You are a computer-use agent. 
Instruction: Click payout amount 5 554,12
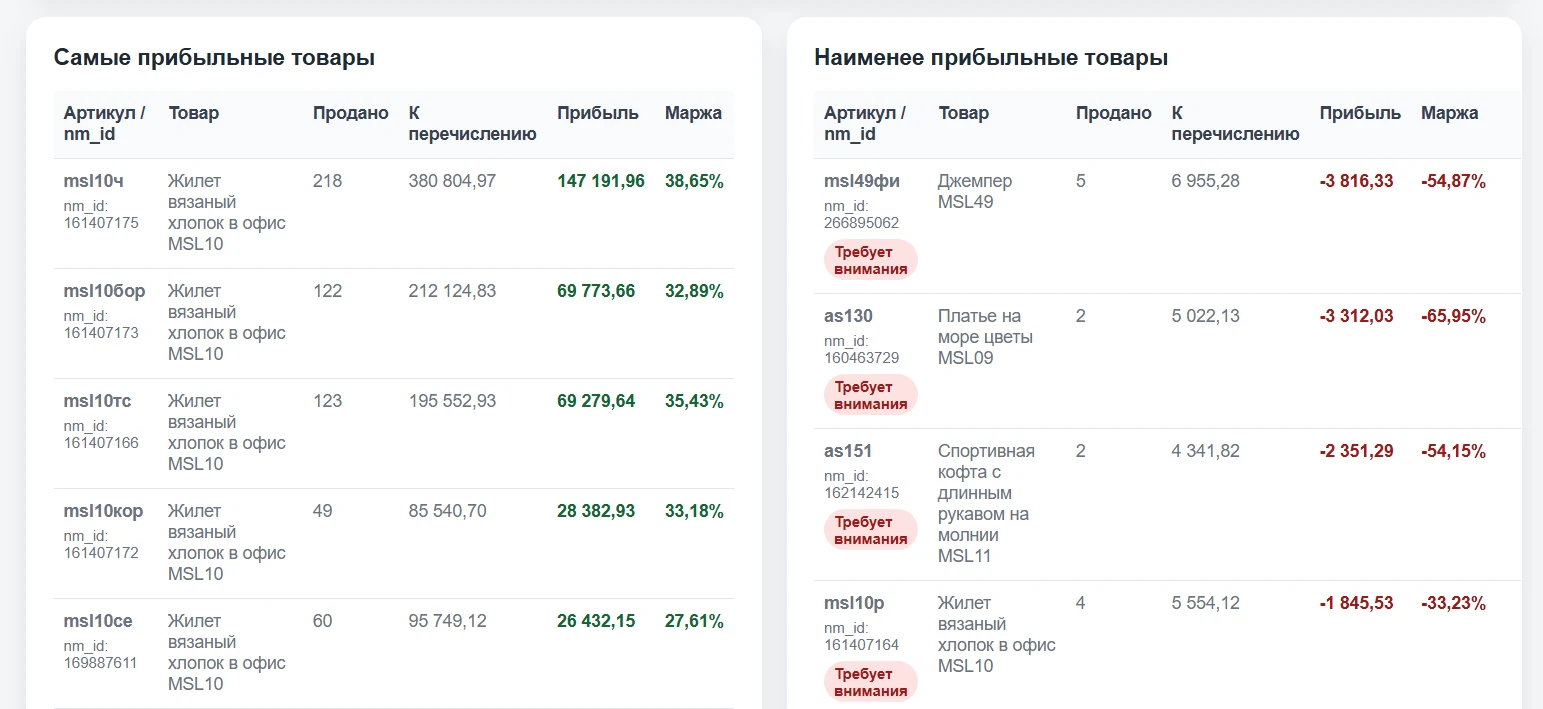[x=1206, y=603]
